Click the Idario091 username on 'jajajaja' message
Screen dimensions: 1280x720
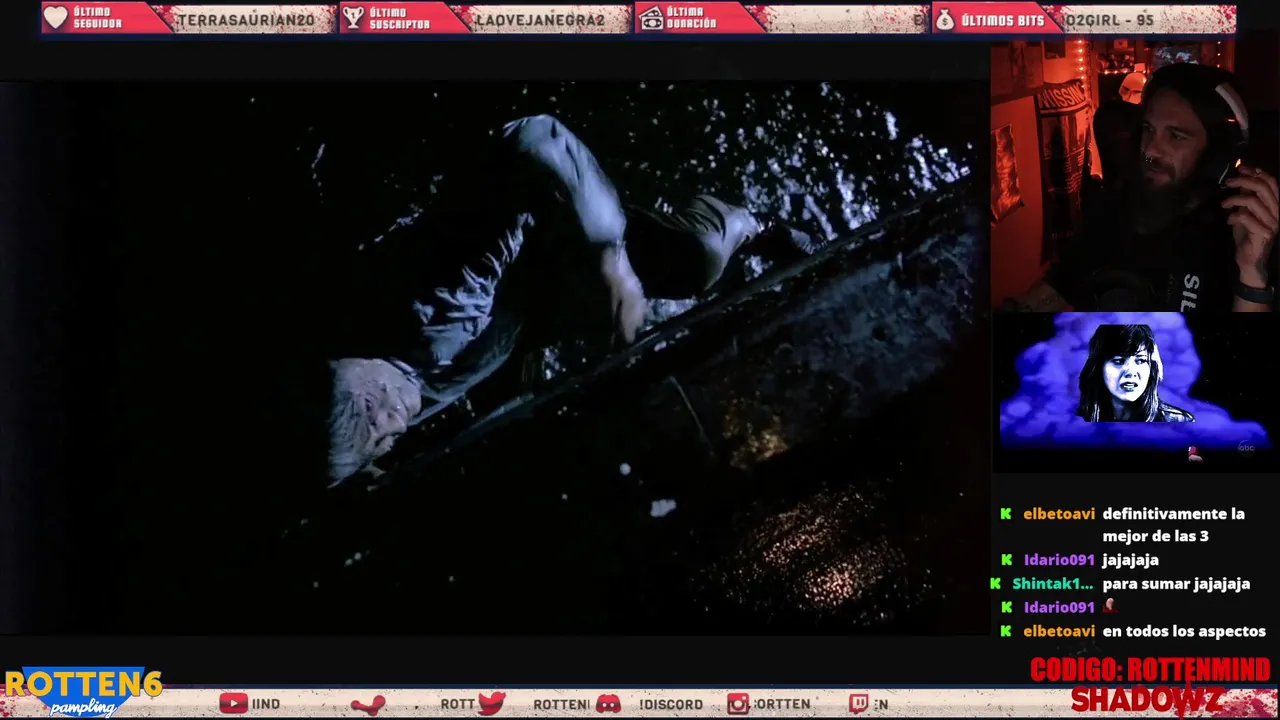(1059, 560)
